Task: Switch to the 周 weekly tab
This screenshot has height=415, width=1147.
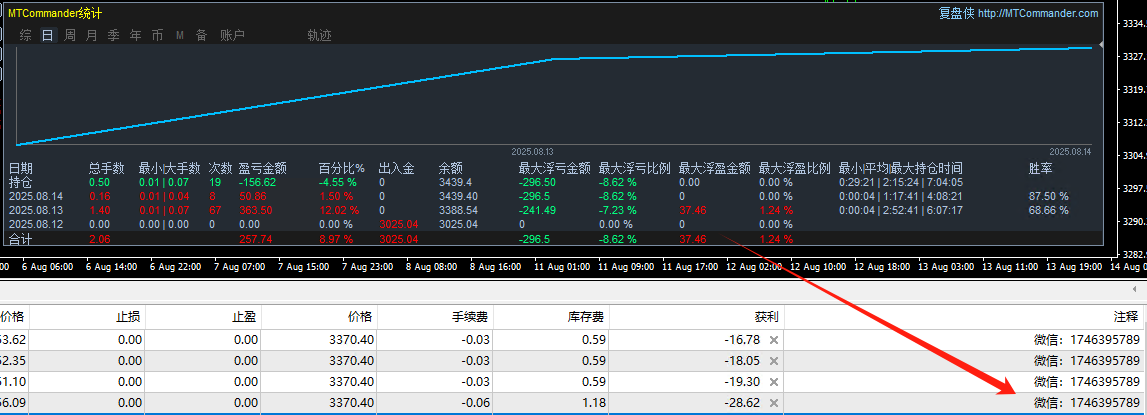Action: click(69, 35)
